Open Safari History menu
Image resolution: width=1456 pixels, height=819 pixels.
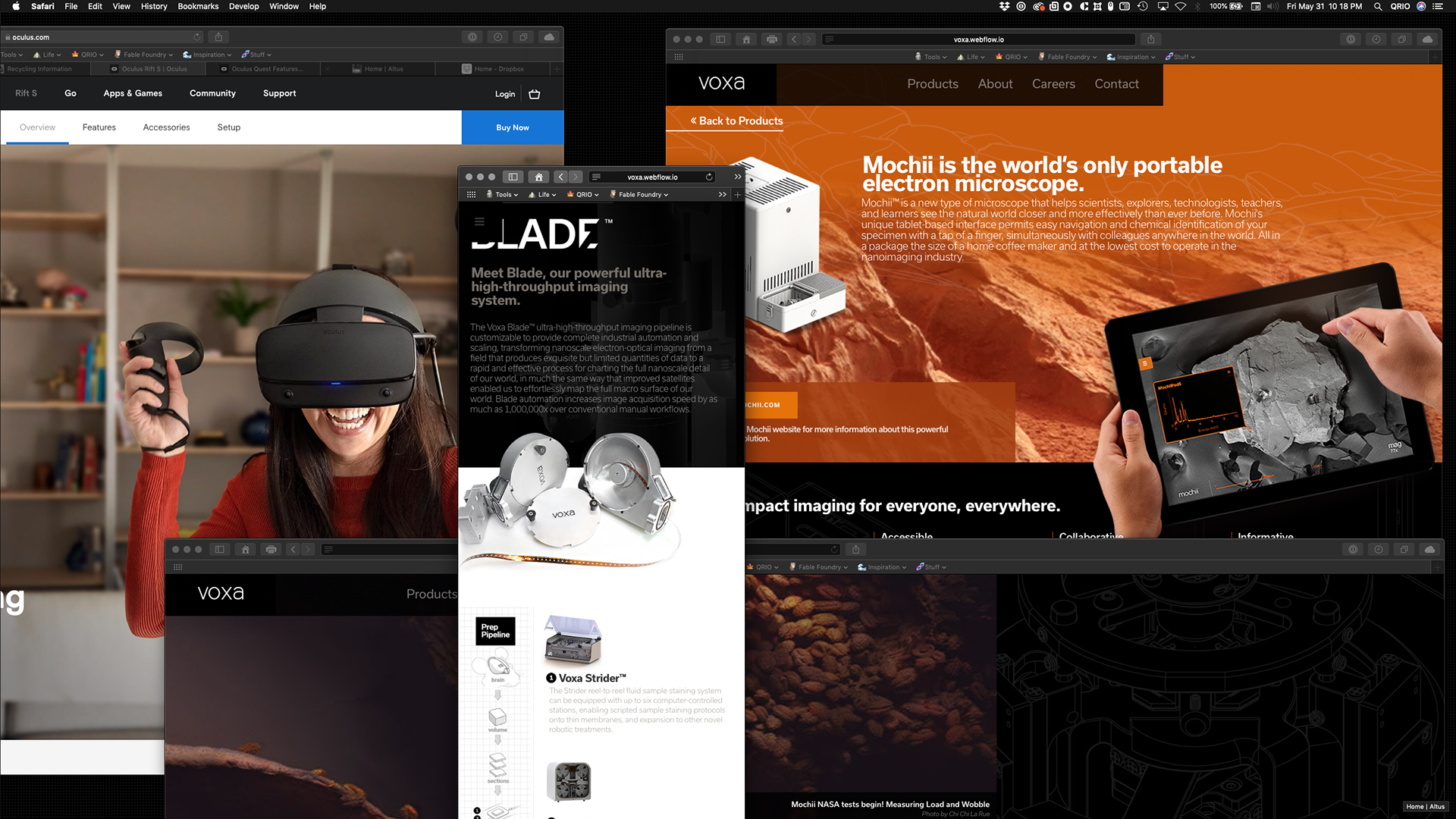click(154, 6)
